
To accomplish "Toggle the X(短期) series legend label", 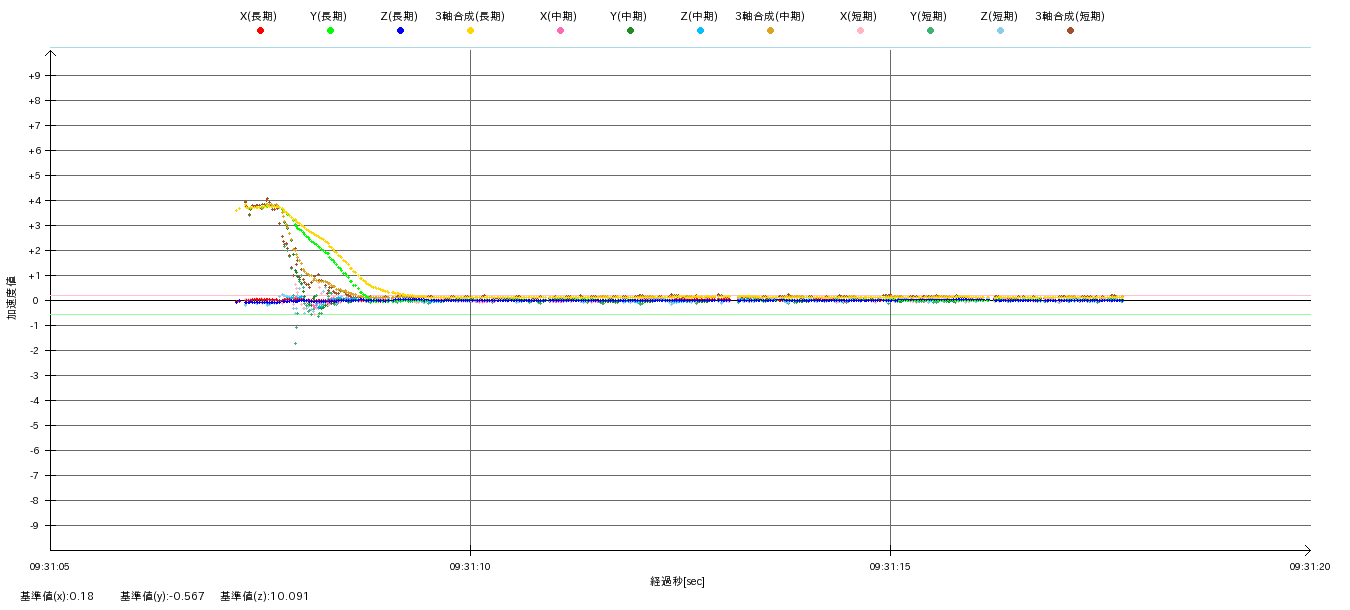I will [859, 16].
